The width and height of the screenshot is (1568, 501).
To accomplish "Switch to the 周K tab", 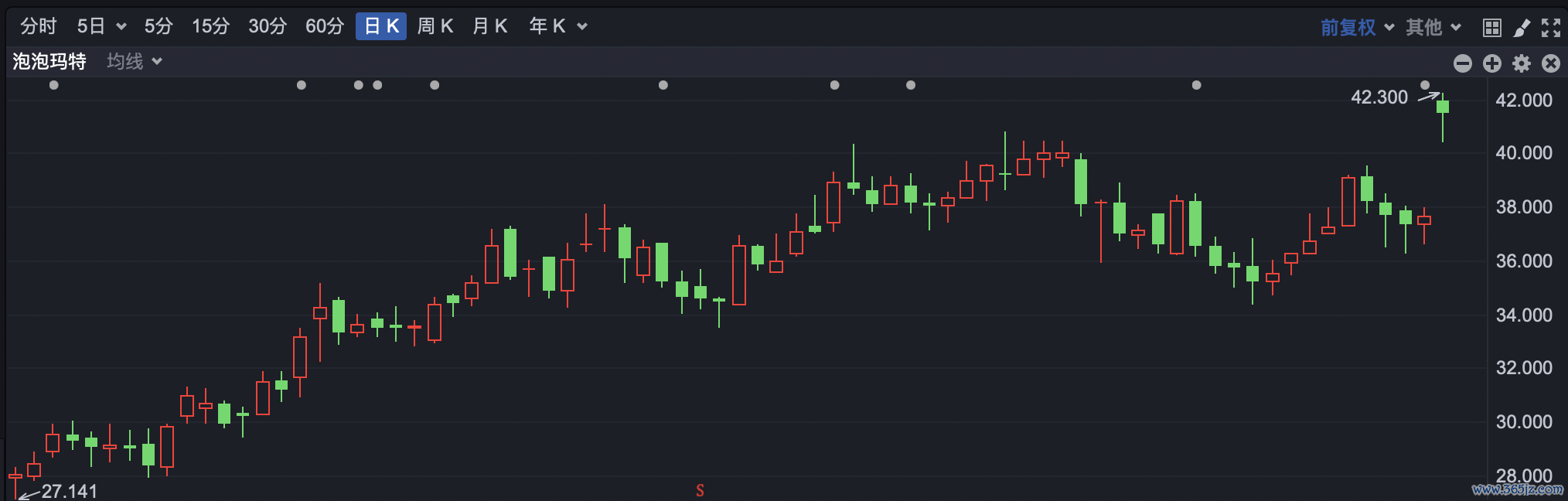I will tap(435, 26).
